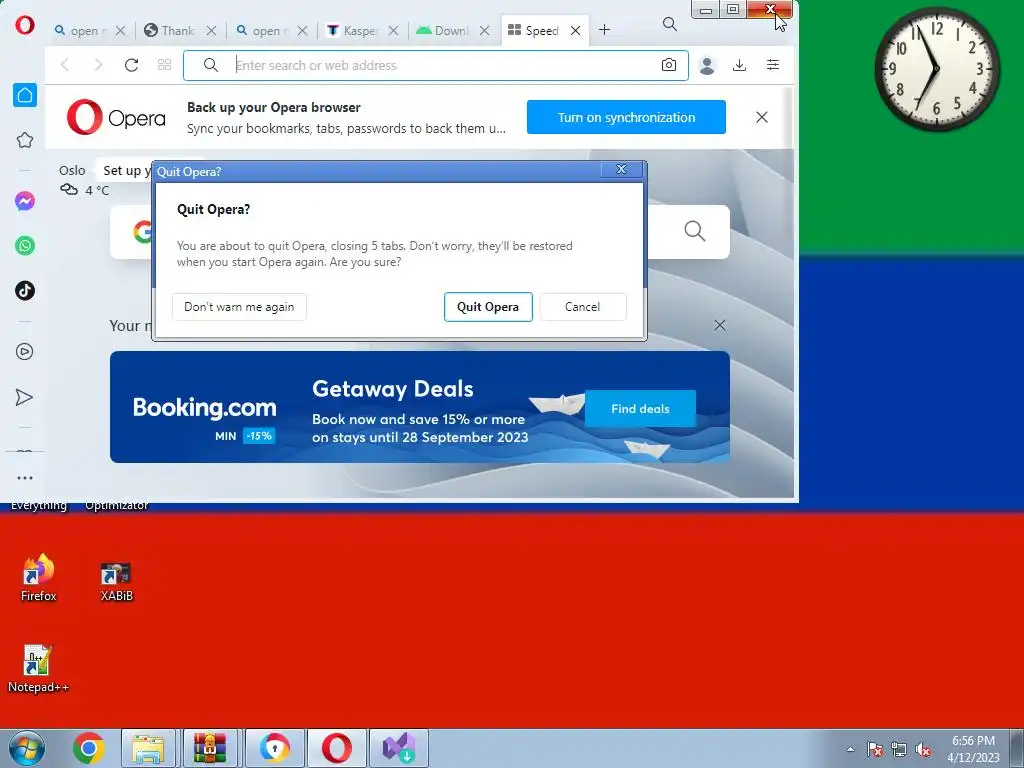Close the Speed Dial tab

coord(575,31)
